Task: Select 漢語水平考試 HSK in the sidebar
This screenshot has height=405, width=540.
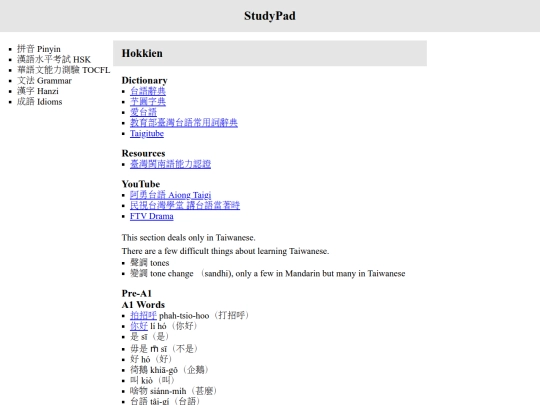Action: (54, 60)
